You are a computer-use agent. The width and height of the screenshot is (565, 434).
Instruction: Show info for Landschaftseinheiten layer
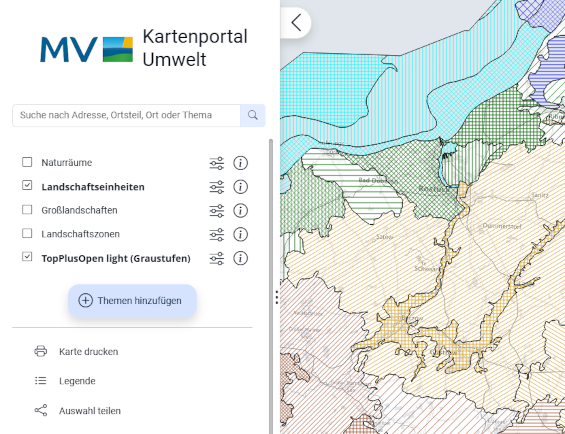pyautogui.click(x=240, y=187)
